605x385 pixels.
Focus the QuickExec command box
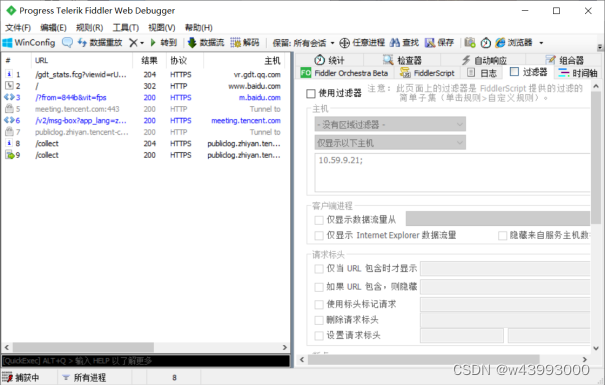[146, 361]
